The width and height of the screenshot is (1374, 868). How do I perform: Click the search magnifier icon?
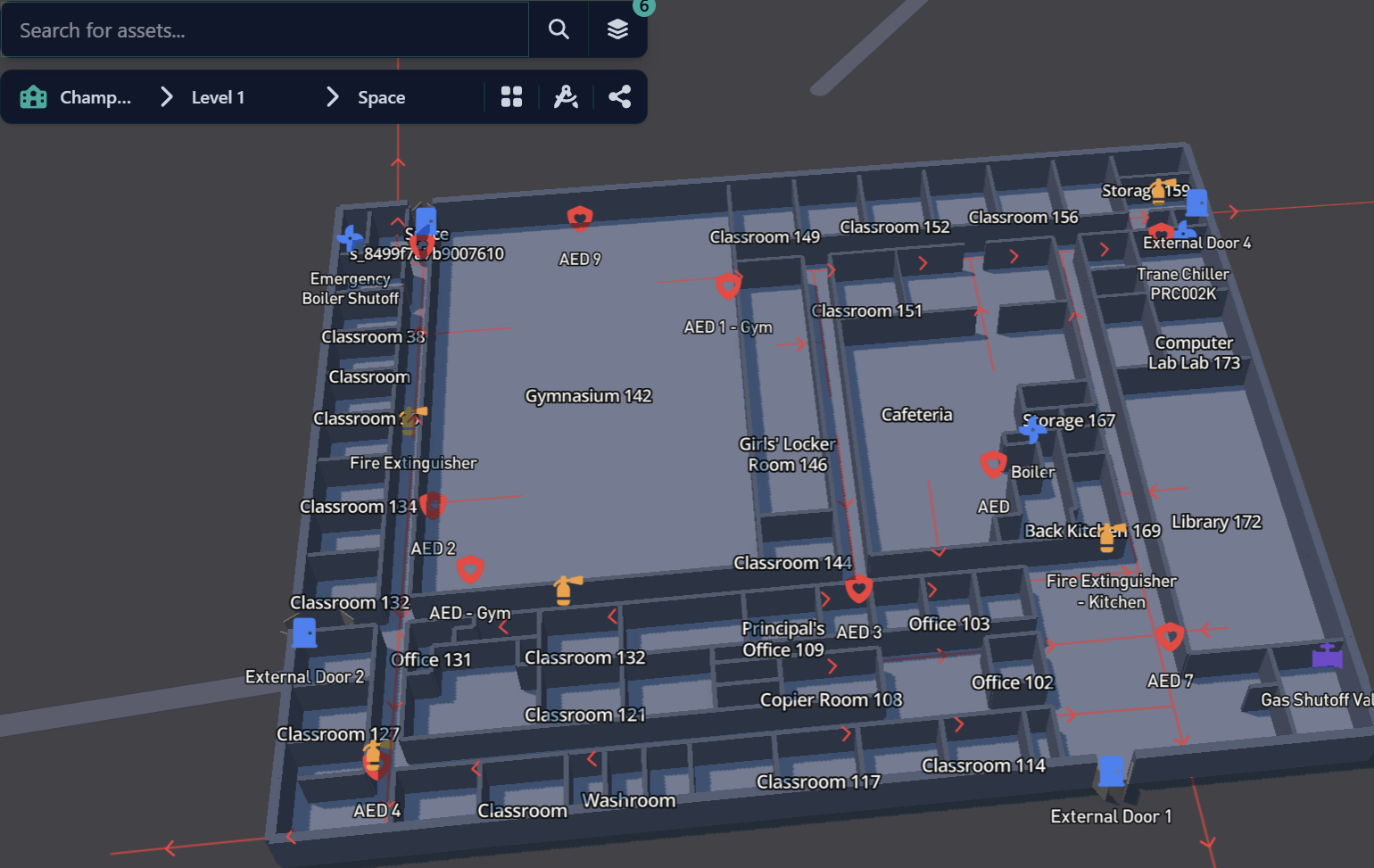coord(559,29)
